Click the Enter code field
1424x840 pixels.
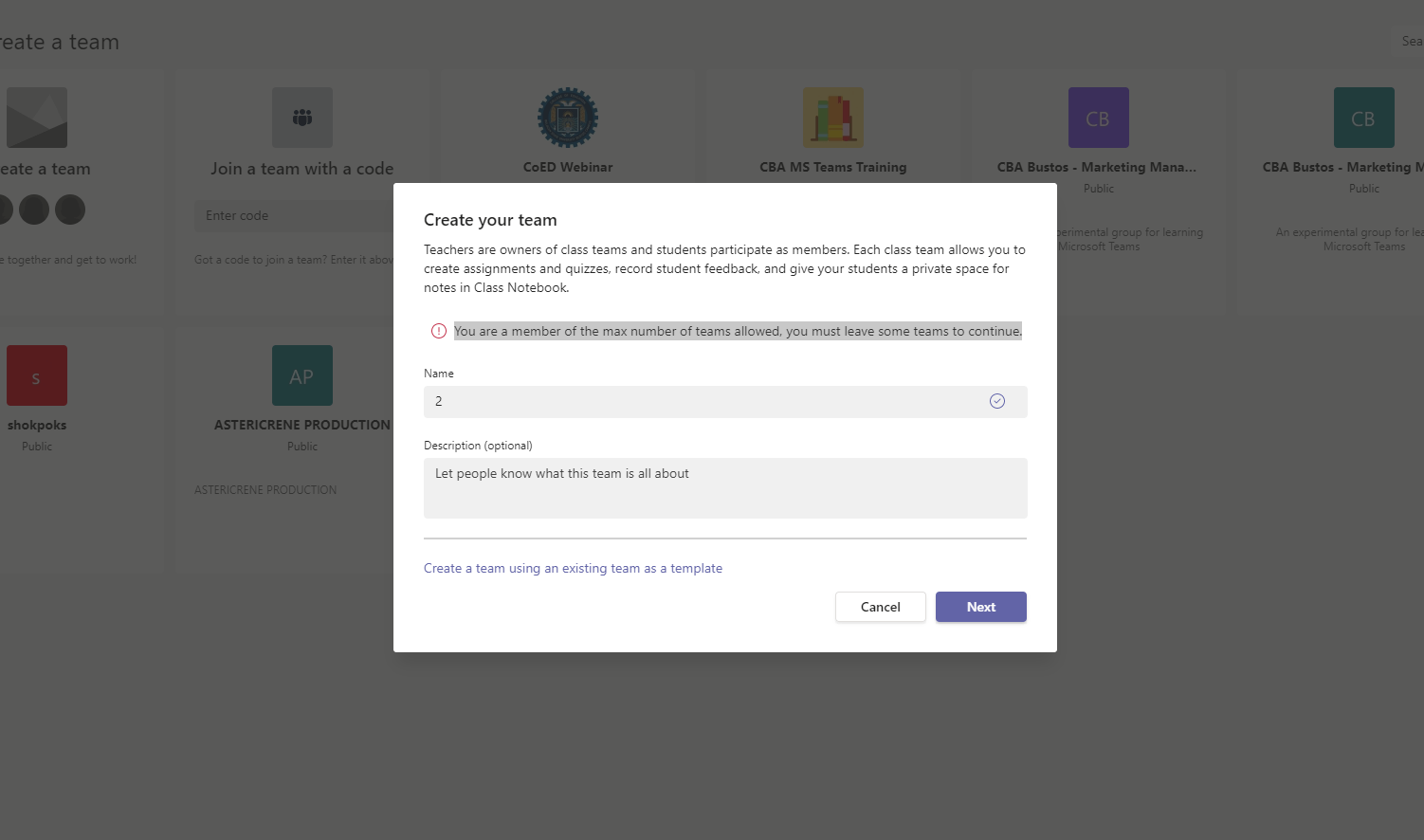[295, 215]
